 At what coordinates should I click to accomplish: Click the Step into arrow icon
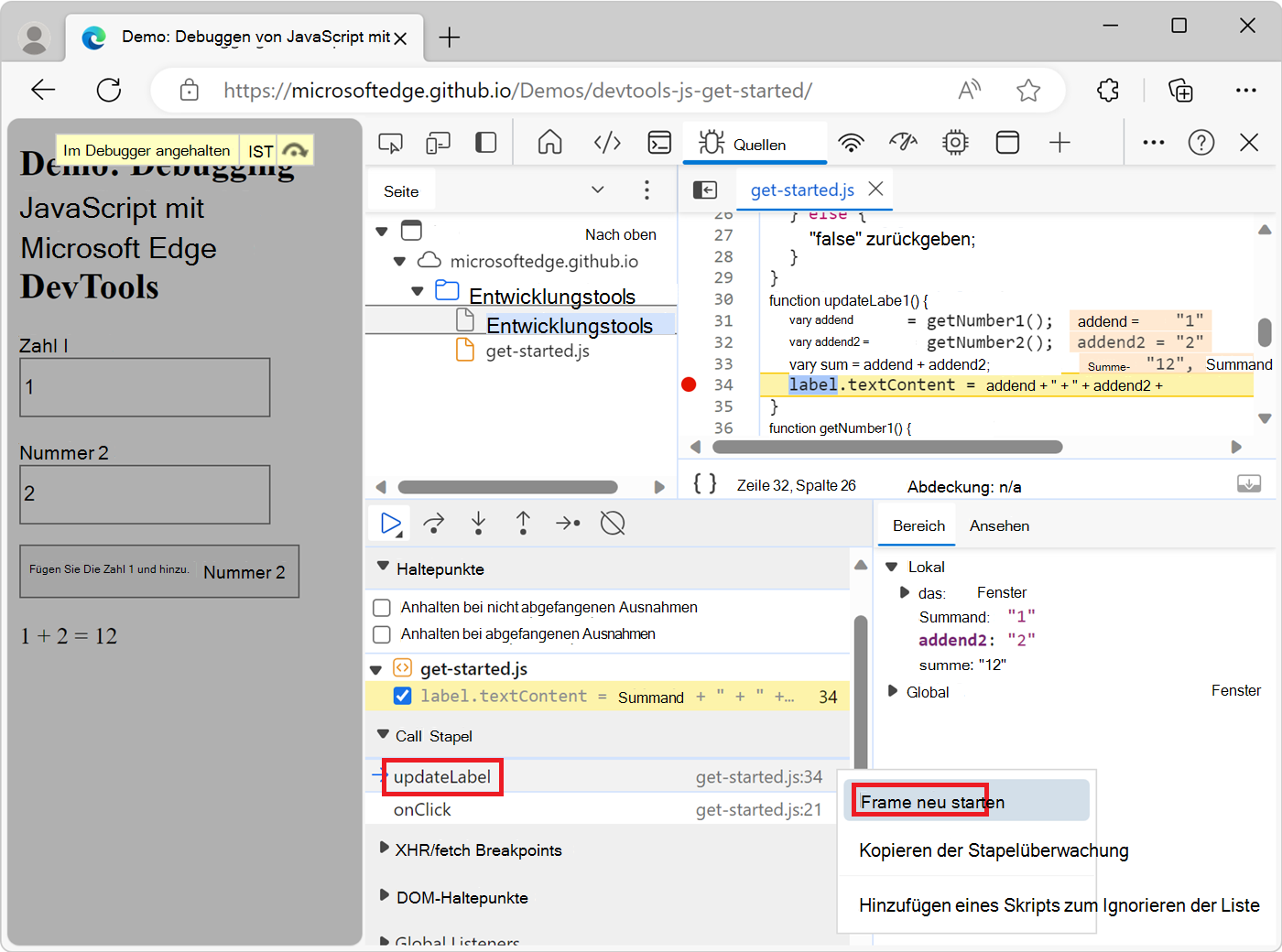(478, 524)
